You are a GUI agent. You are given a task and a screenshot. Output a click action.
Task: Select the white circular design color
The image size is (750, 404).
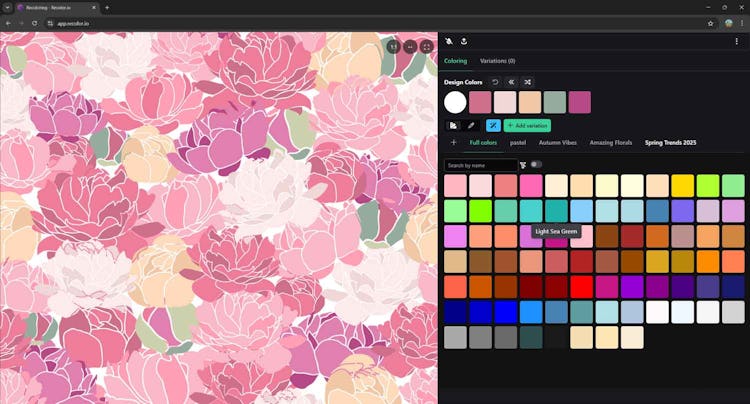pyautogui.click(x=455, y=102)
